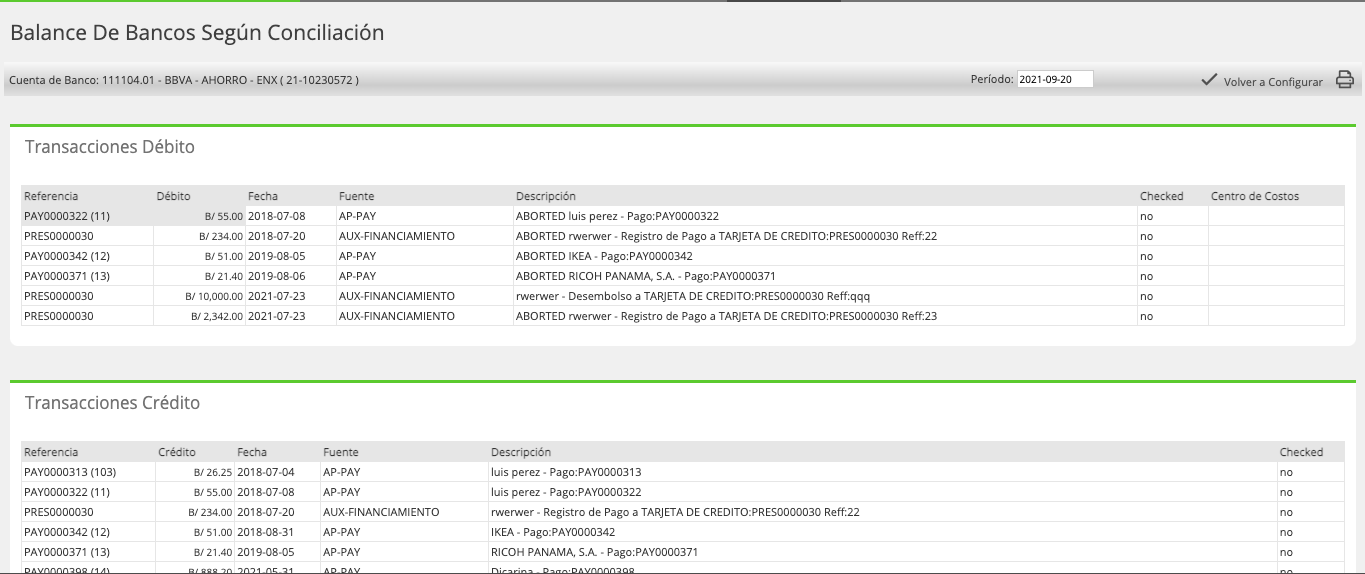Click the Cuenta de Banco account label
This screenshot has width=1365, height=574.
click(184, 80)
